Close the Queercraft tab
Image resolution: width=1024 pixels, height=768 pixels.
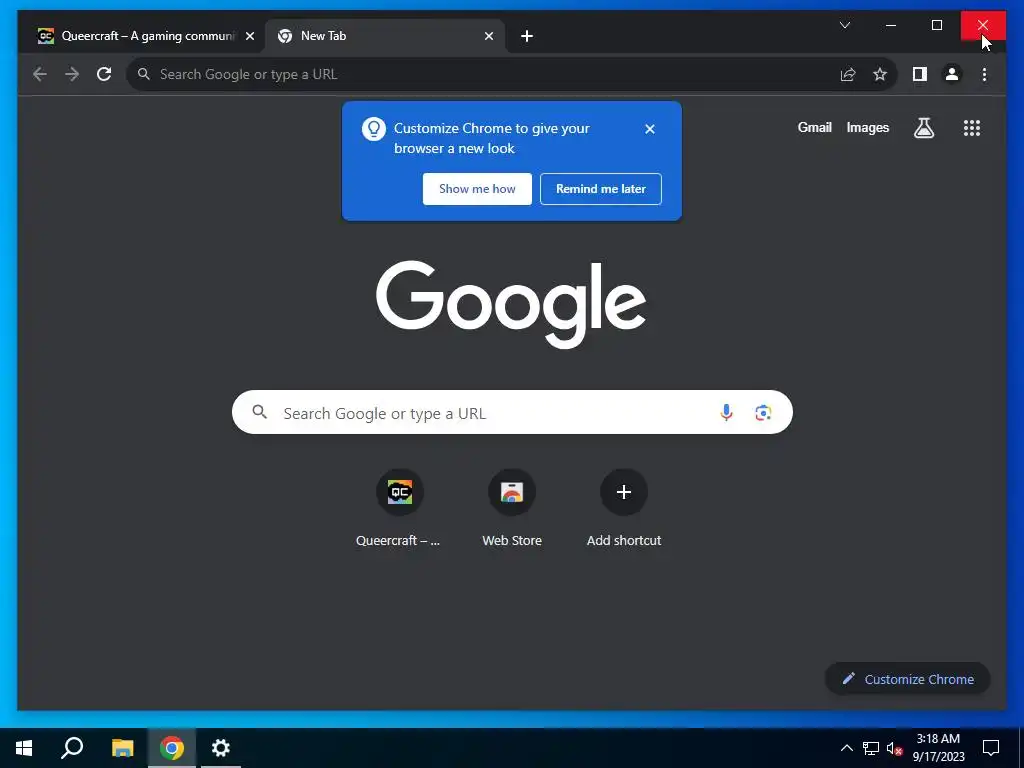point(249,37)
